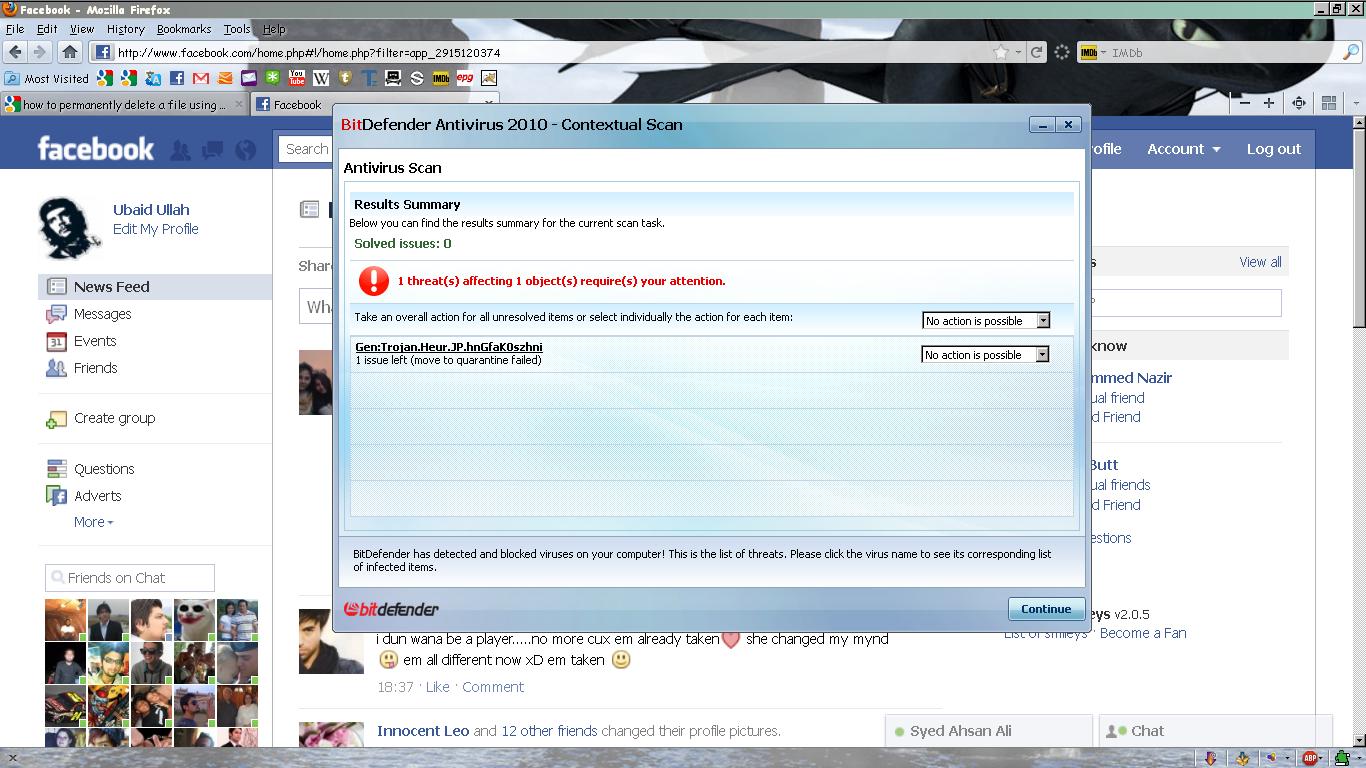This screenshot has height=768, width=1366.
Task: Click Comment under the 18:37 post
Action: coord(493,687)
